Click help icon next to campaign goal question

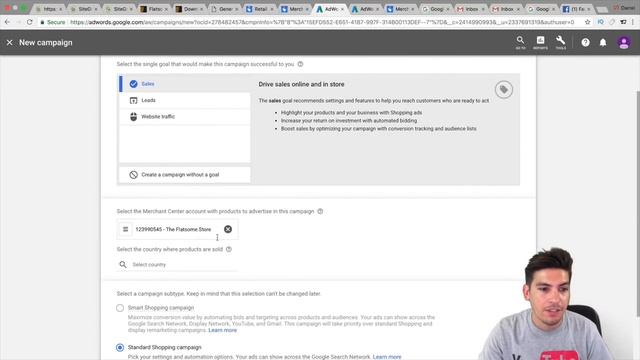tap(300, 64)
